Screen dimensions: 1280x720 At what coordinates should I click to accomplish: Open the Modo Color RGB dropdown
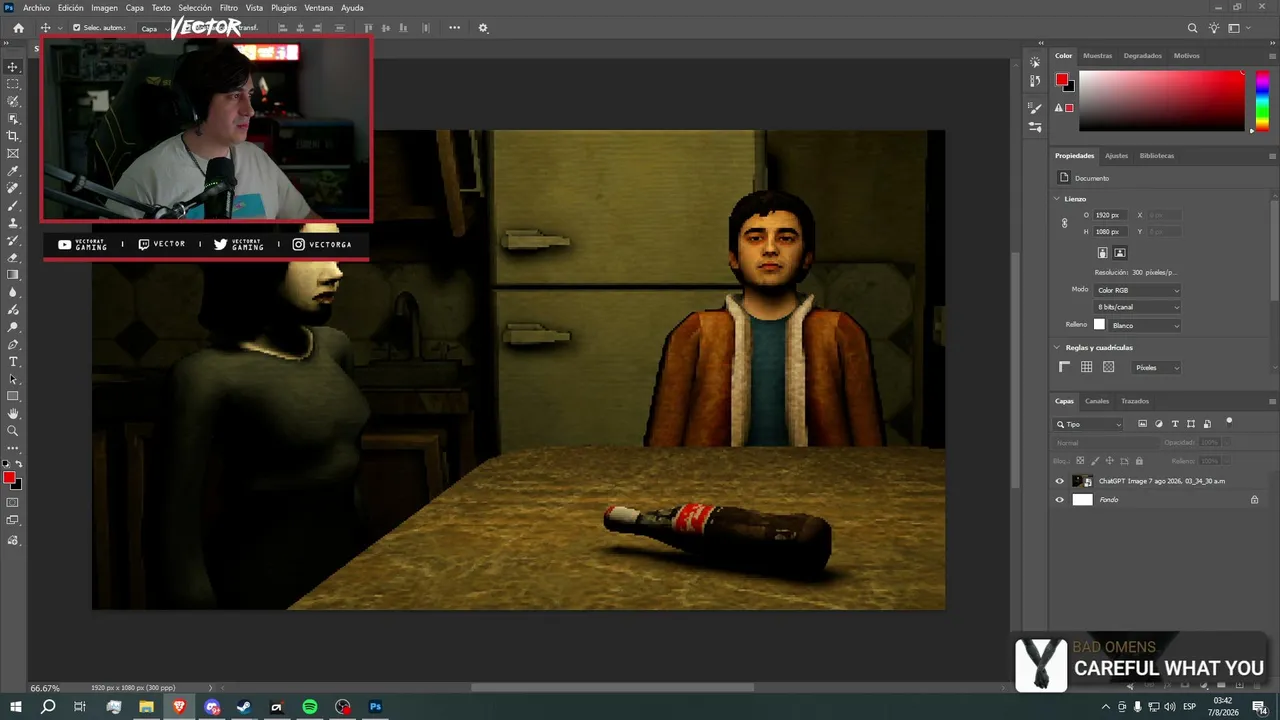tap(1138, 290)
